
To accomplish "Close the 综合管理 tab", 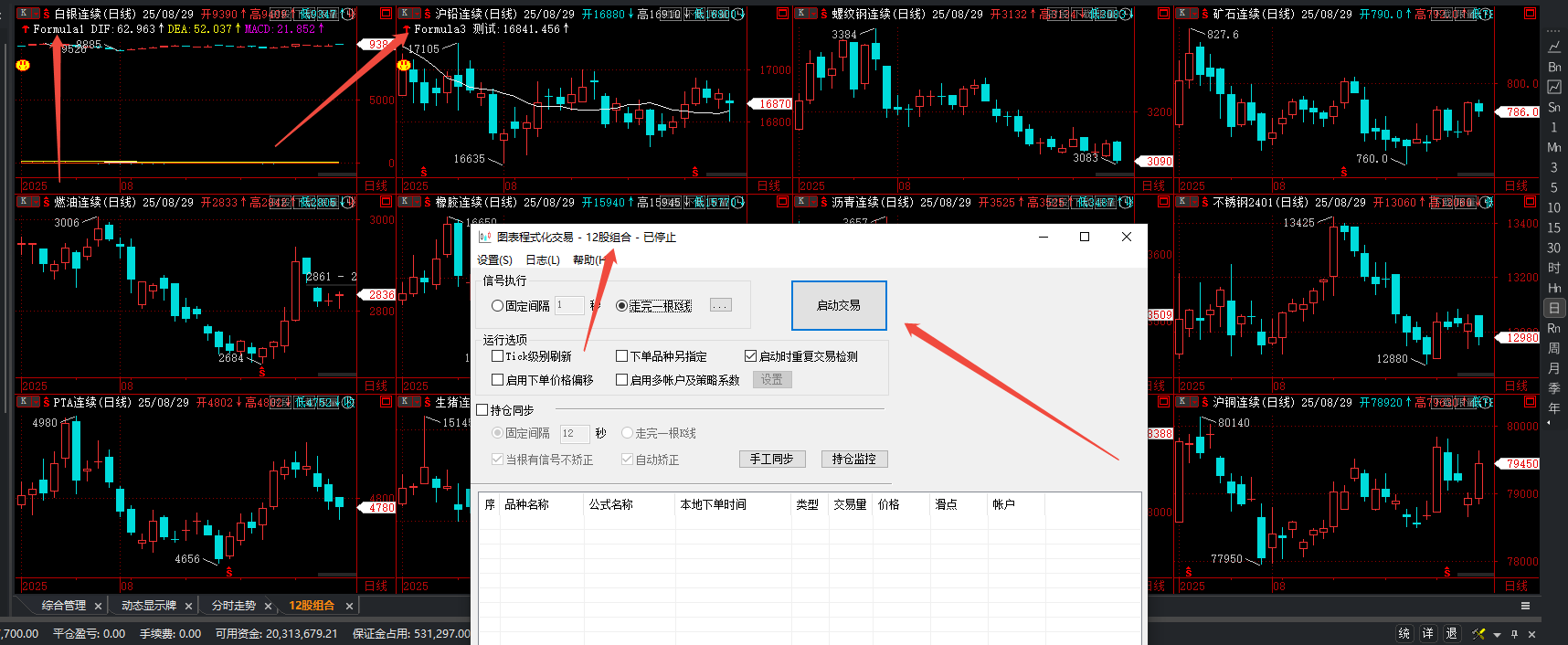I will click(x=98, y=606).
